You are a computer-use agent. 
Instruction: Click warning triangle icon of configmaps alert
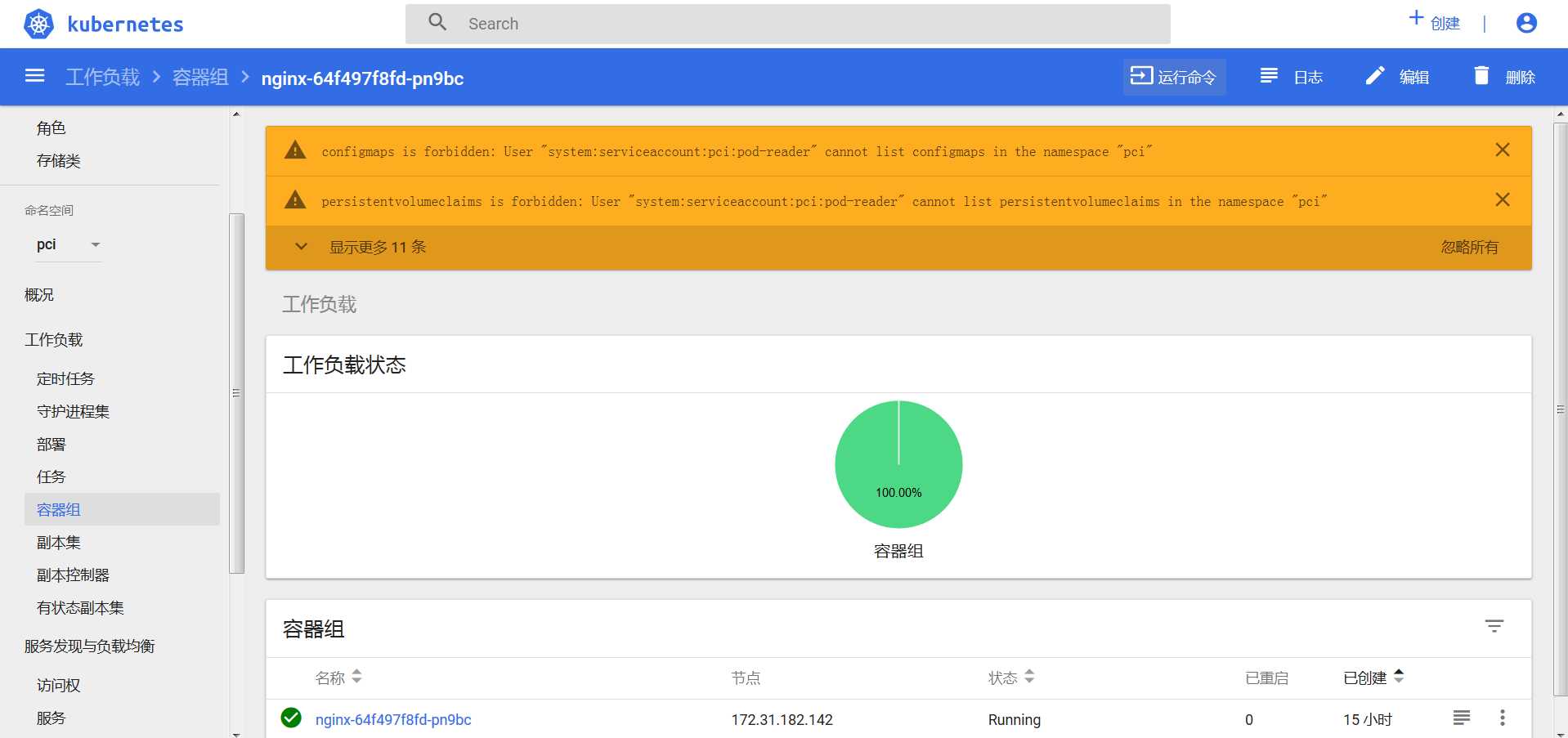coord(295,150)
